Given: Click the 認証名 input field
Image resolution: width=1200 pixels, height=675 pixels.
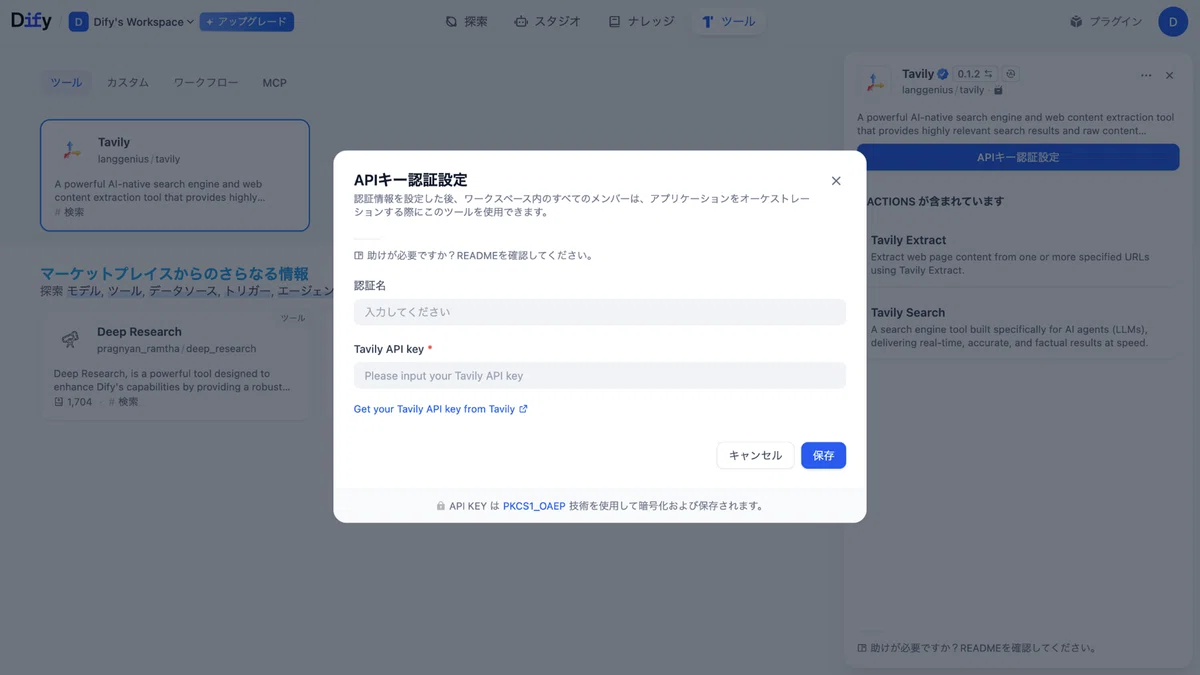Looking at the screenshot, I should click(x=600, y=312).
